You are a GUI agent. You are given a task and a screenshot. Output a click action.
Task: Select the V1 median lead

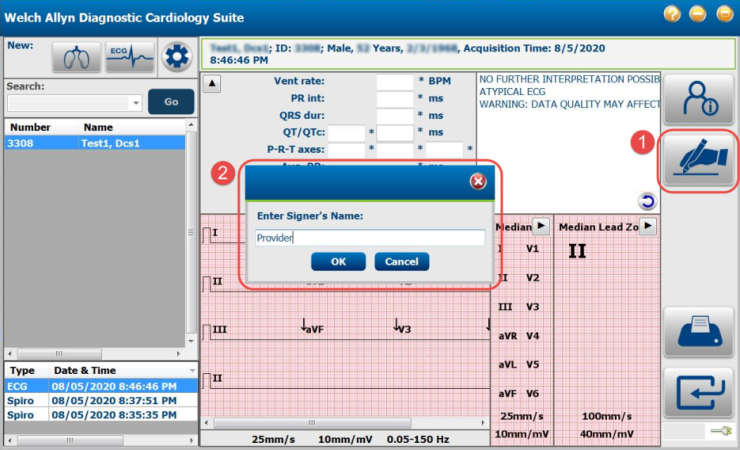tap(532, 249)
